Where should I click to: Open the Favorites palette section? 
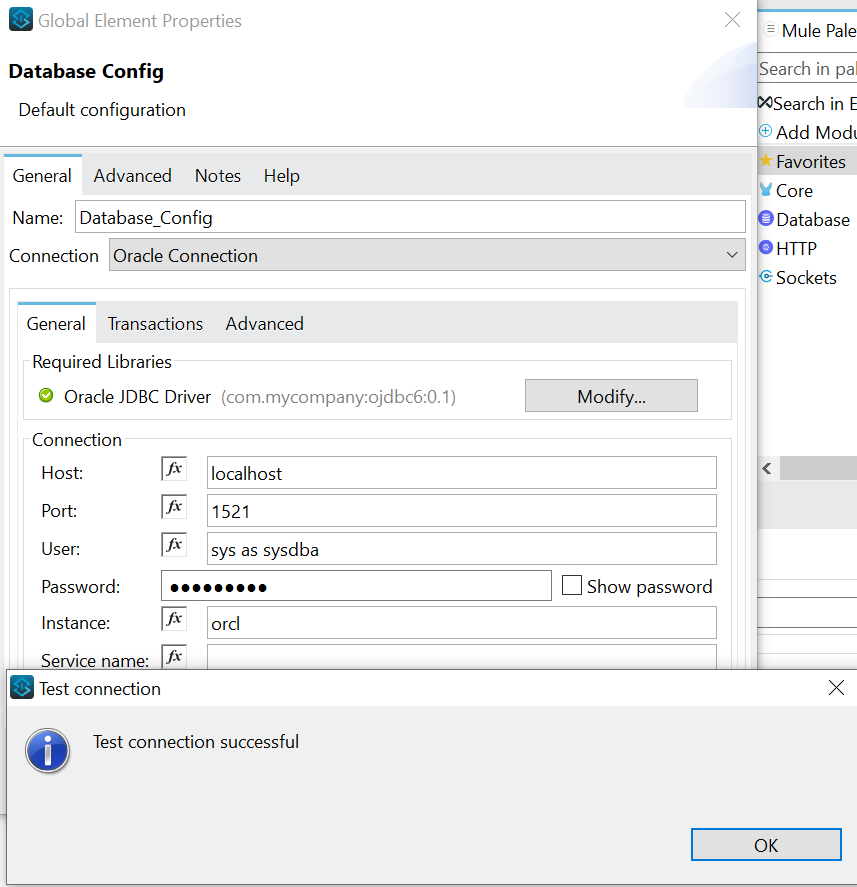[x=806, y=161]
